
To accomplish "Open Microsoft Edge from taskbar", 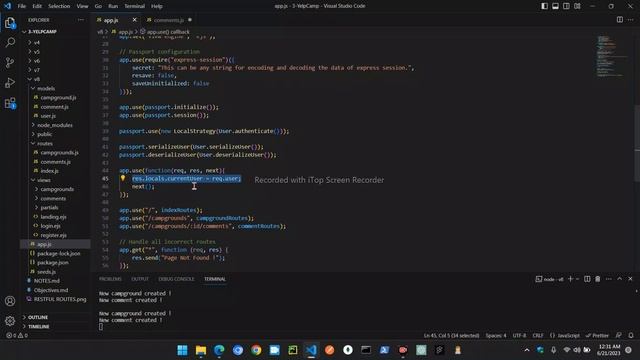I will click(219, 350).
